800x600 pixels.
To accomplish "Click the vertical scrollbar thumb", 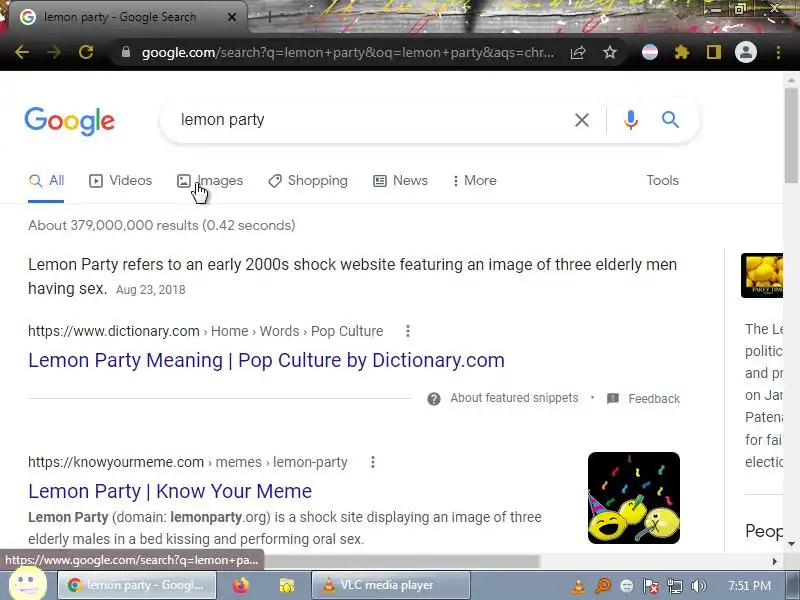I will 791,135.
